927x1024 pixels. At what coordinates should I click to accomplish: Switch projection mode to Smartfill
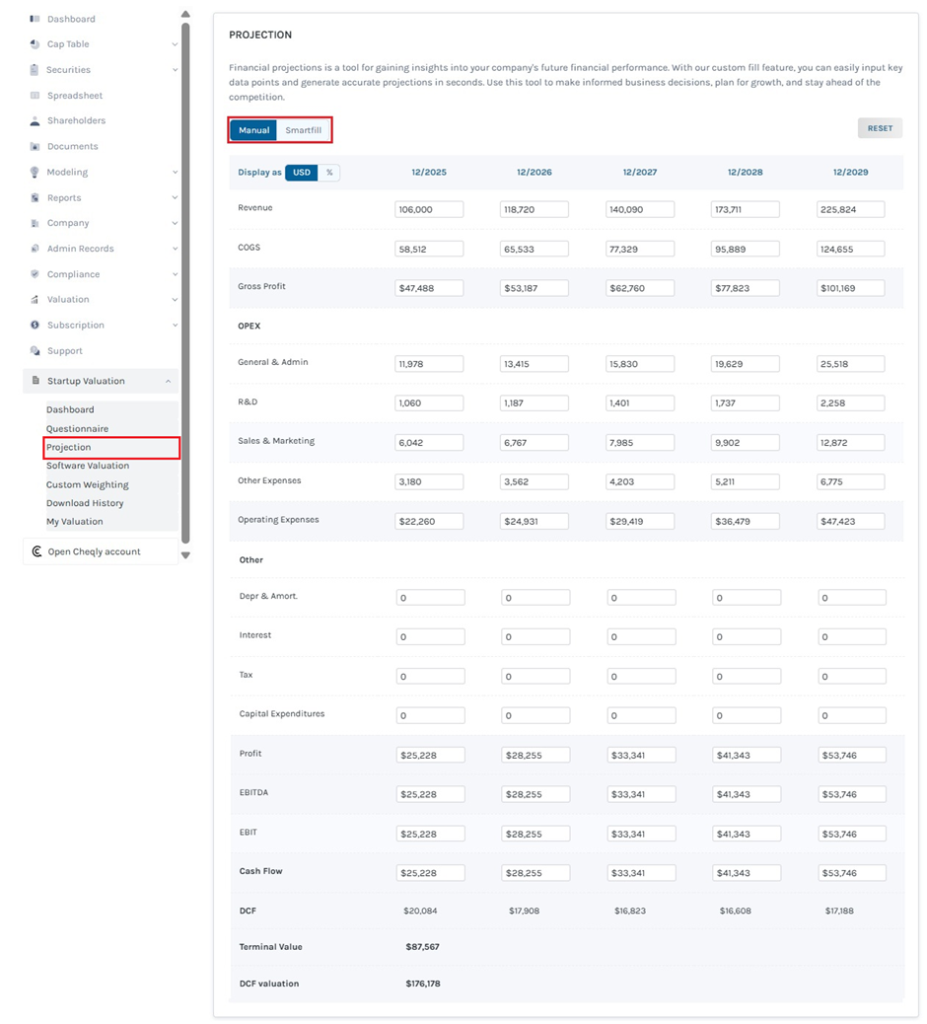[x=303, y=130]
